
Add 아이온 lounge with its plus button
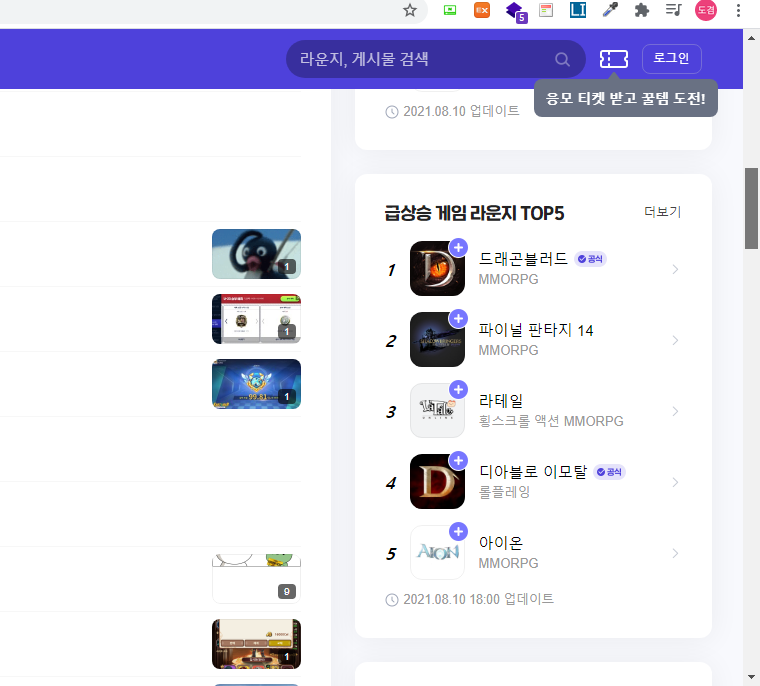pyautogui.click(x=459, y=531)
